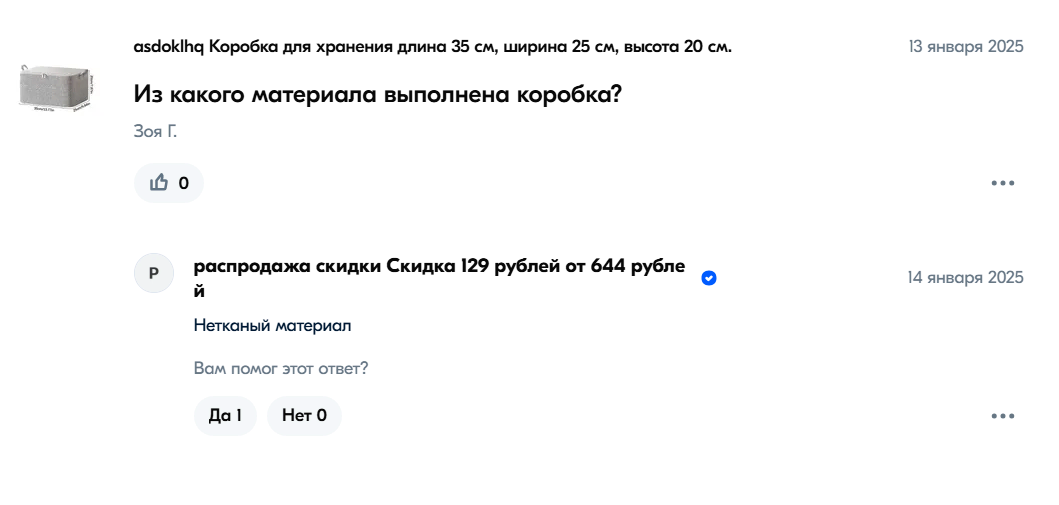Open three-dots menu for seller's answer

pyautogui.click(x=1002, y=416)
